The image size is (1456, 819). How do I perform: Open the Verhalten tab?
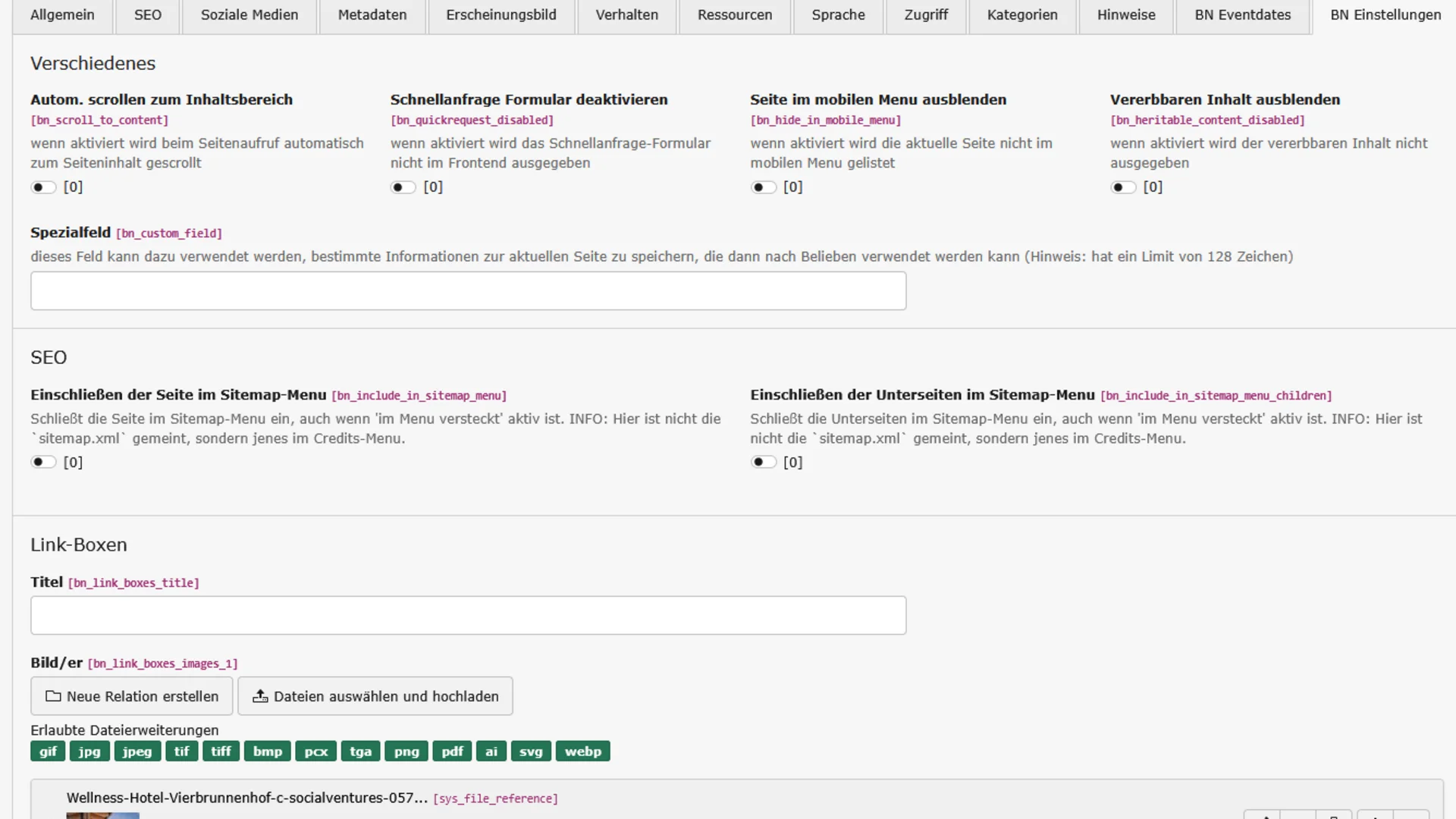(627, 15)
